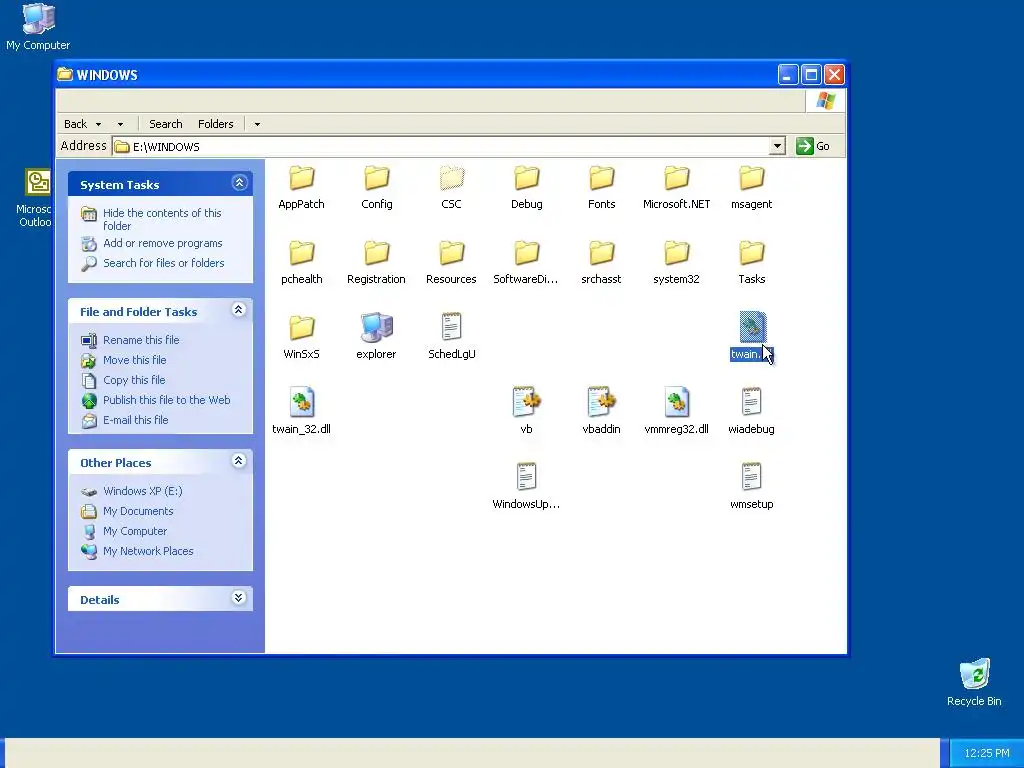Collapse the File and Folder Tasks panel
Viewport: 1024px width, 768px height.
(239, 310)
